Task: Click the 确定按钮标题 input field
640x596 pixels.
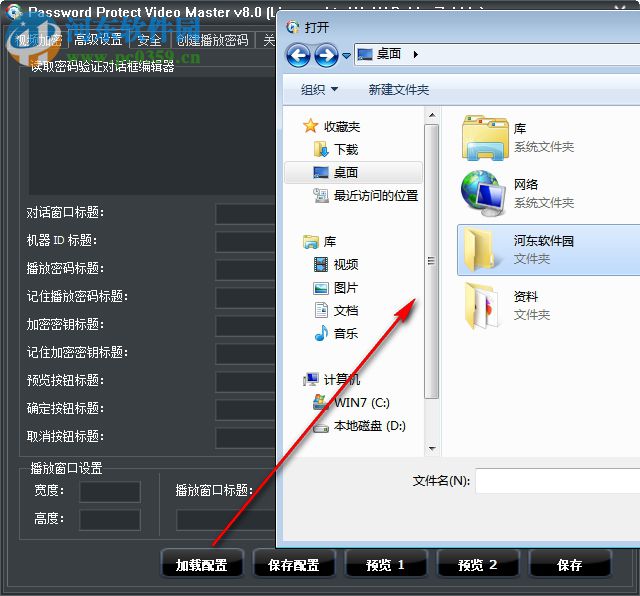Action: click(246, 410)
